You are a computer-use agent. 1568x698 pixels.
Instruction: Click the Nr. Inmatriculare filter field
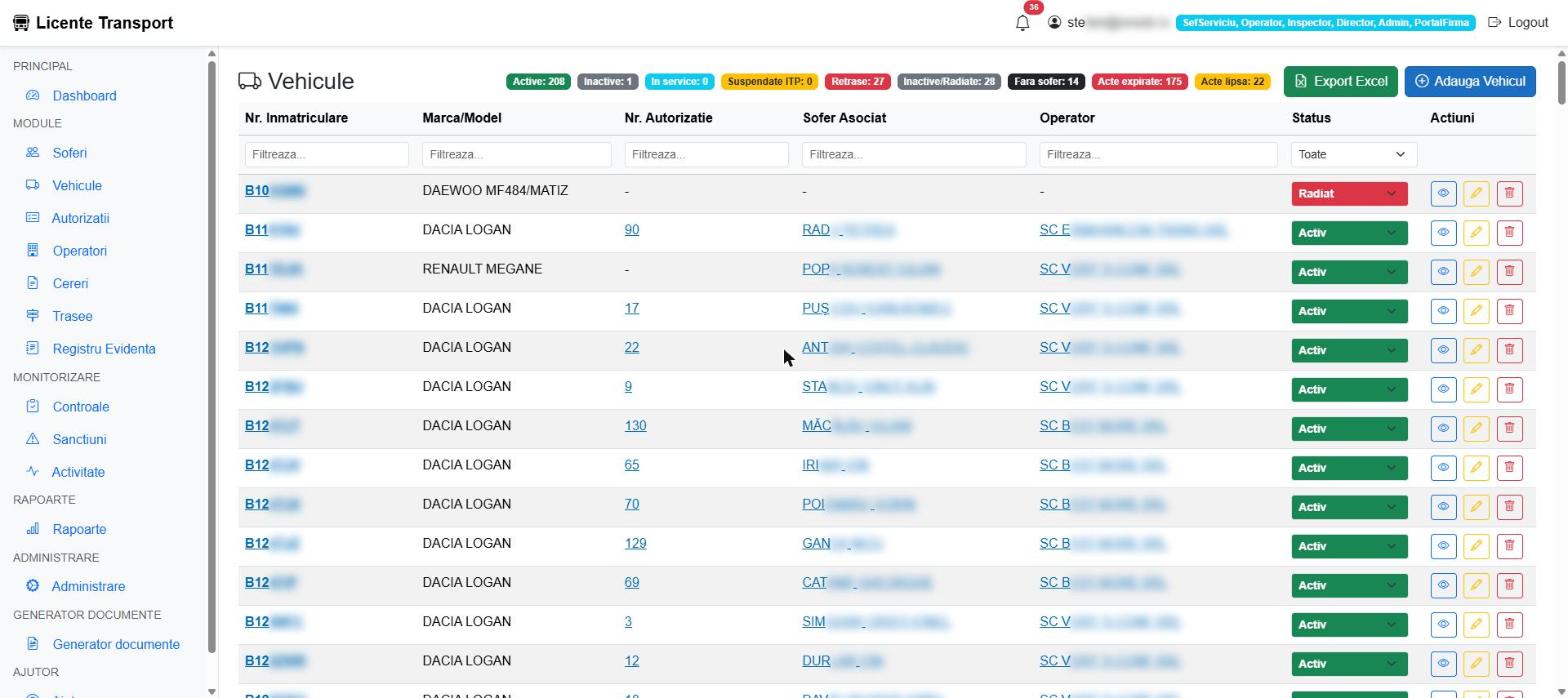(326, 154)
